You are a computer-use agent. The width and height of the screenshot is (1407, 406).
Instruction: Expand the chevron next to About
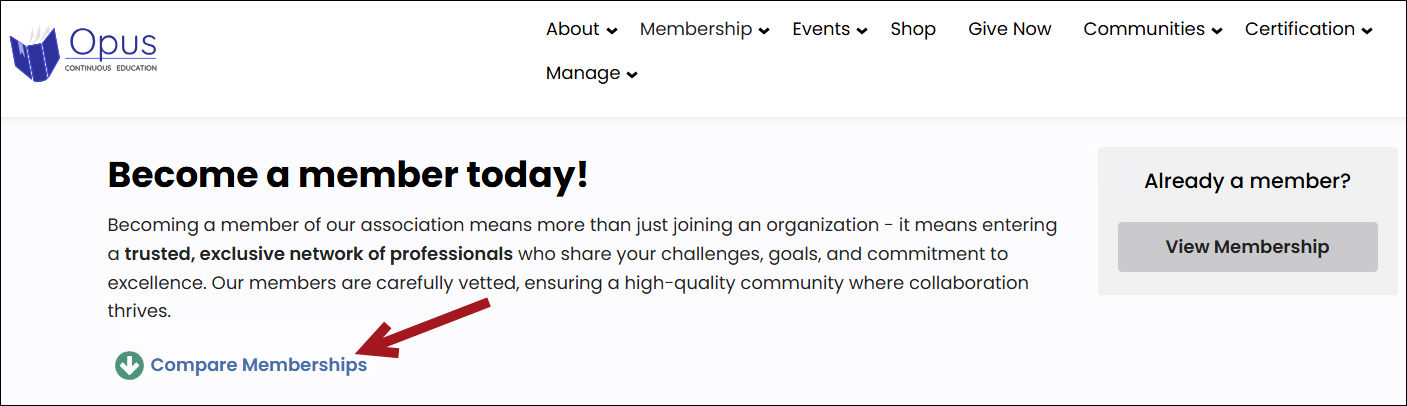coord(612,32)
